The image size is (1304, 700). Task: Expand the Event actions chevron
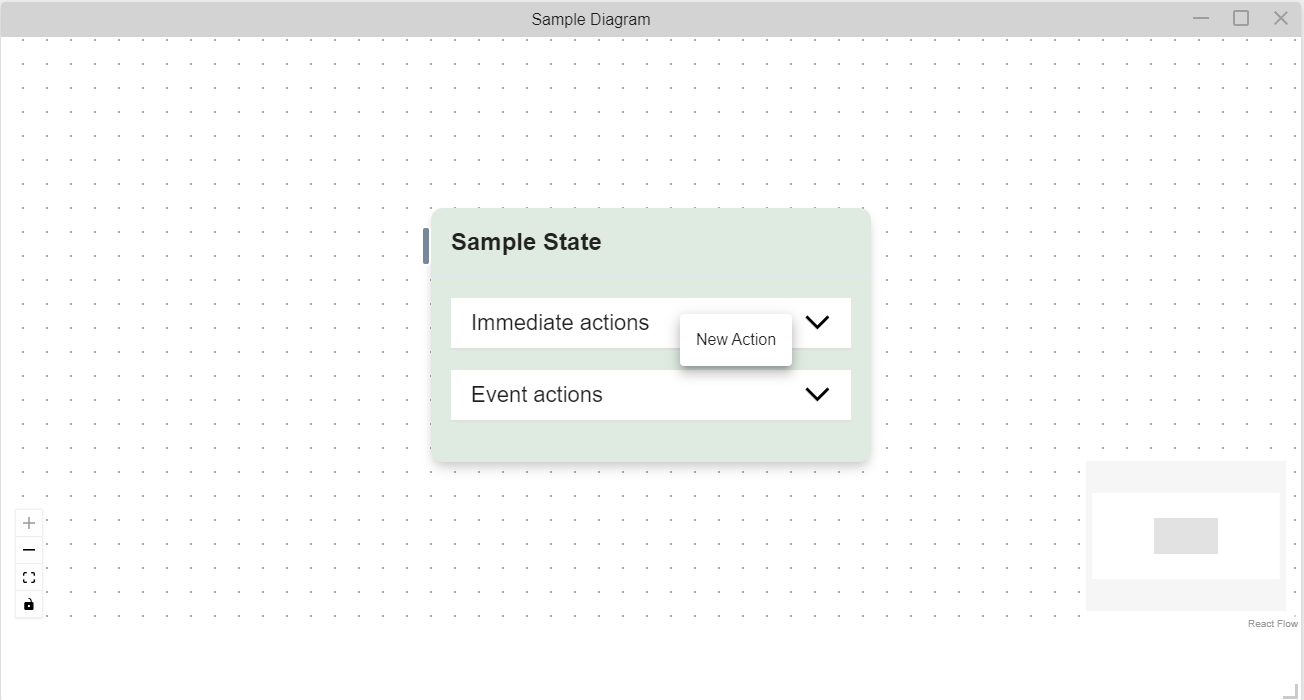click(817, 394)
